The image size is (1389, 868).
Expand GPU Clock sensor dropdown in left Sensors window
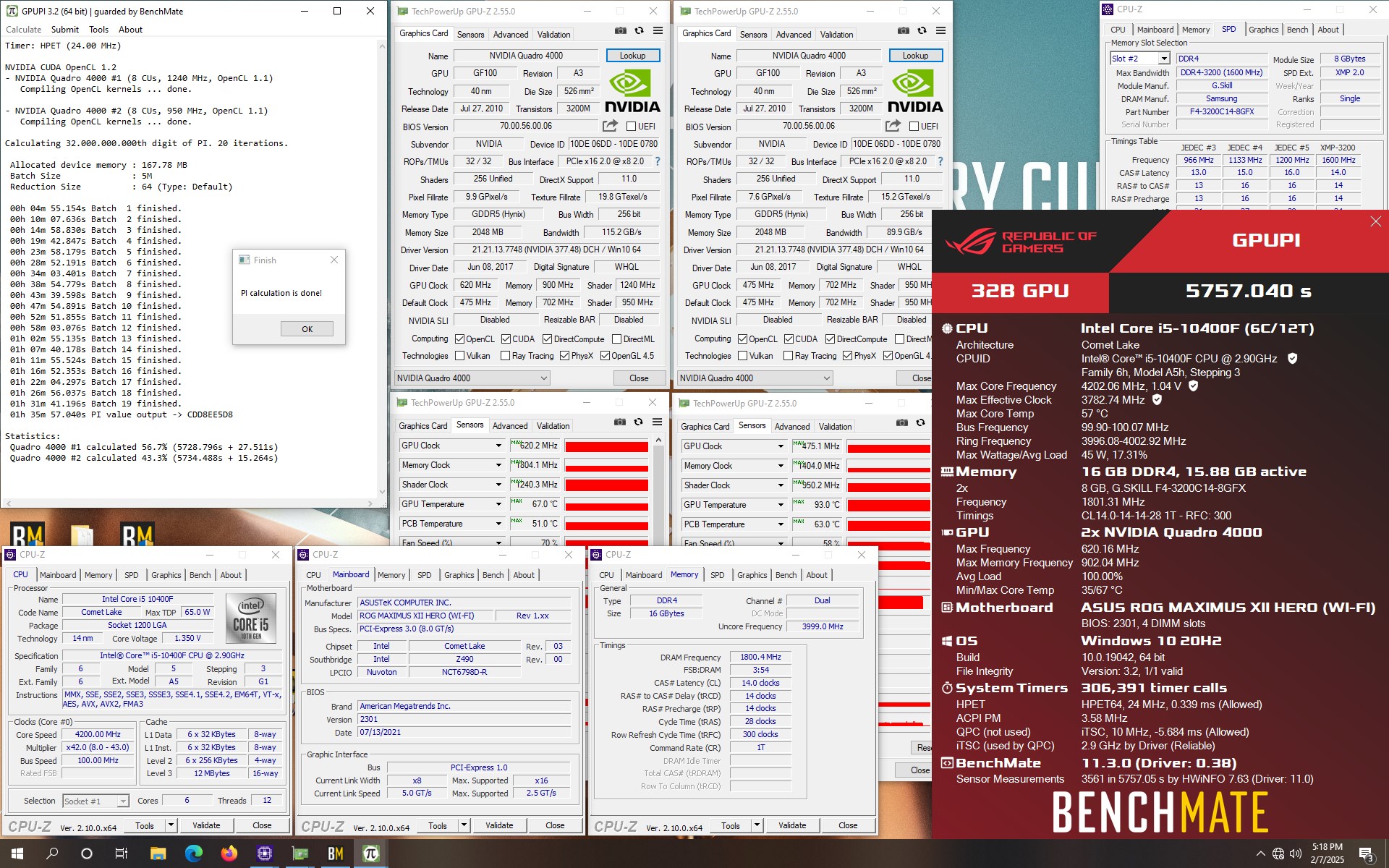(x=498, y=446)
